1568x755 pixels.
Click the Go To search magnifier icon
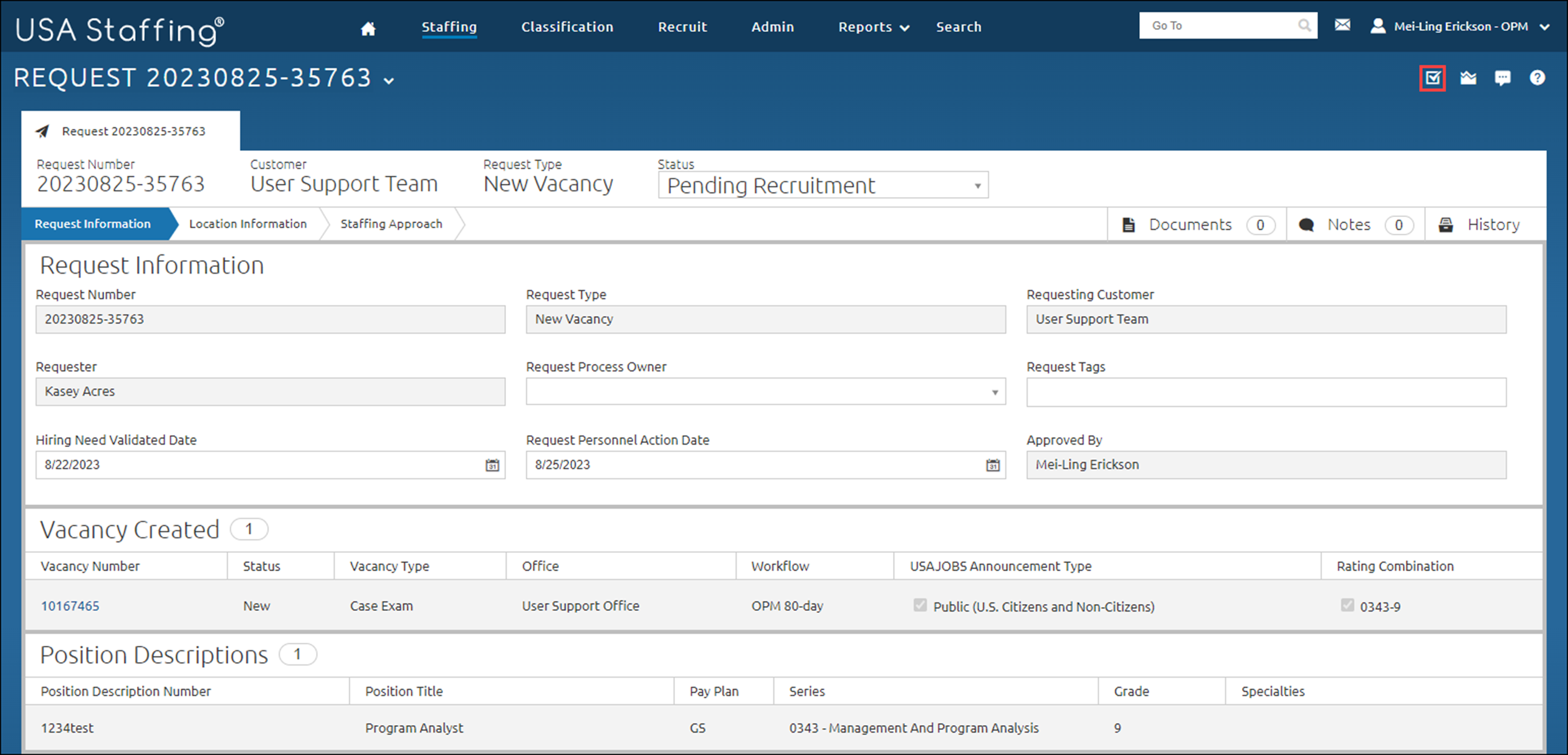1304,26
